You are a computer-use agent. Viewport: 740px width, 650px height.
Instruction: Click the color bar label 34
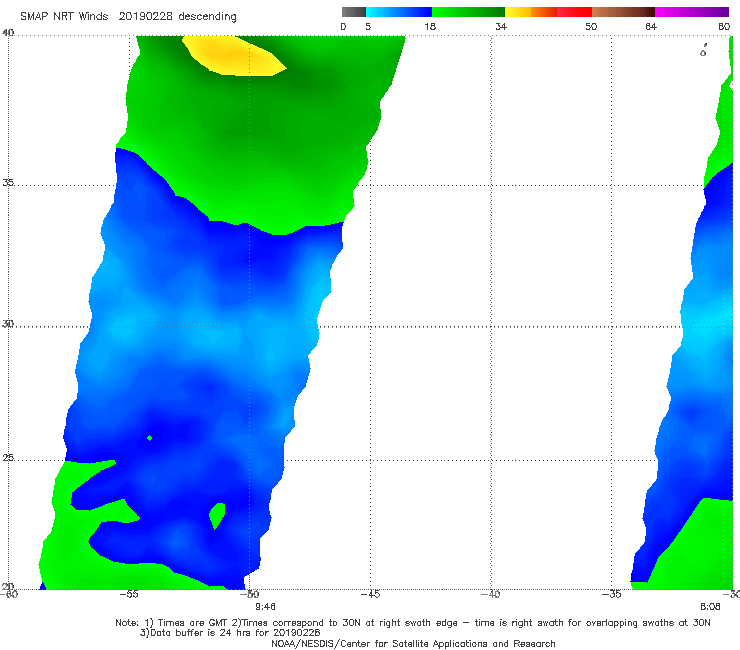pos(501,26)
